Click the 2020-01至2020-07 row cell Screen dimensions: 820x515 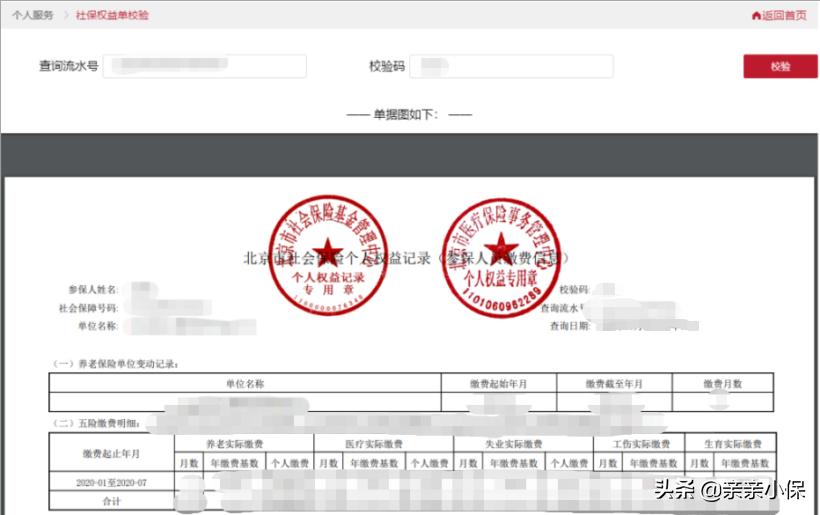point(111,483)
